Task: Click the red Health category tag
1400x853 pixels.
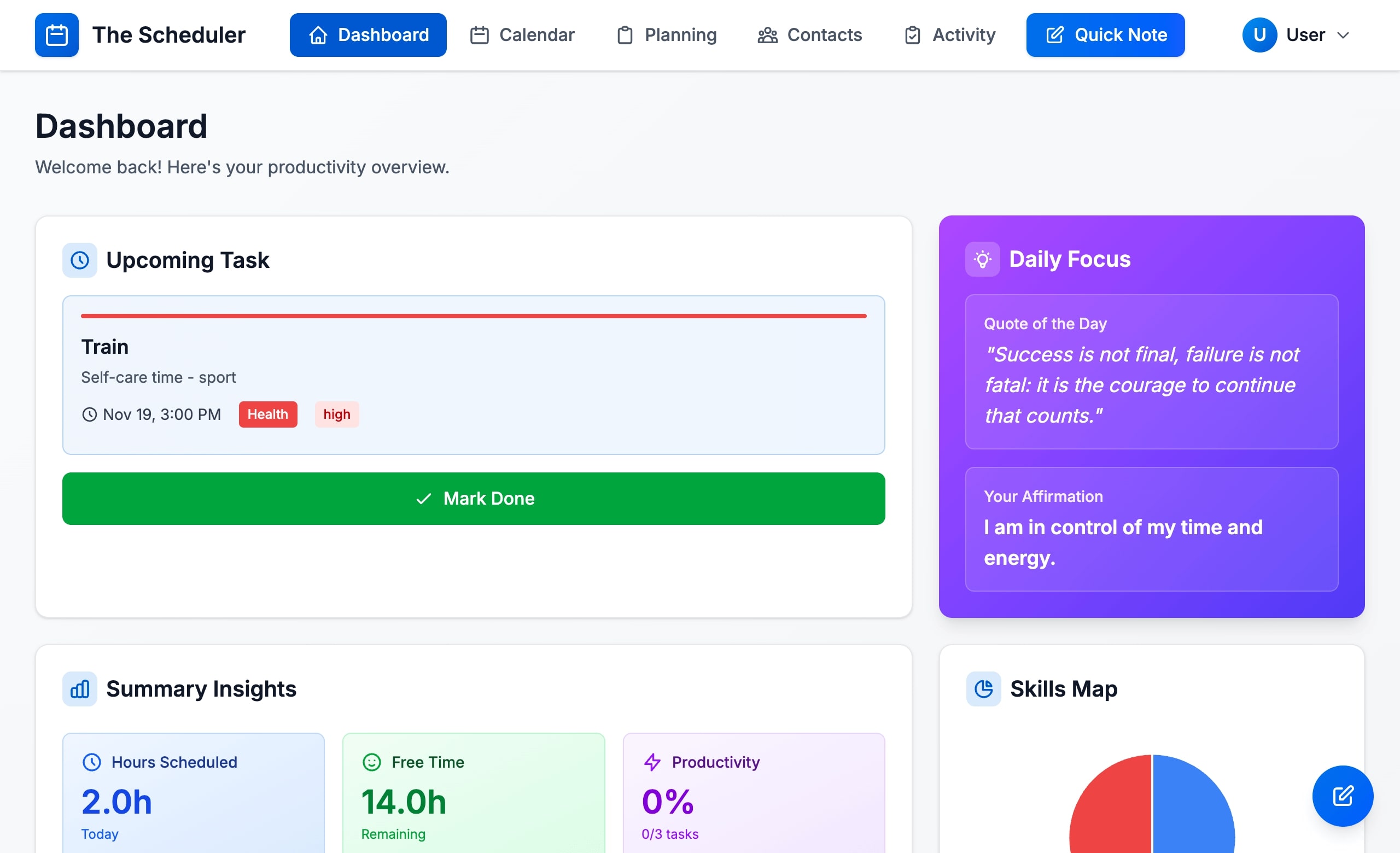Action: pos(267,414)
